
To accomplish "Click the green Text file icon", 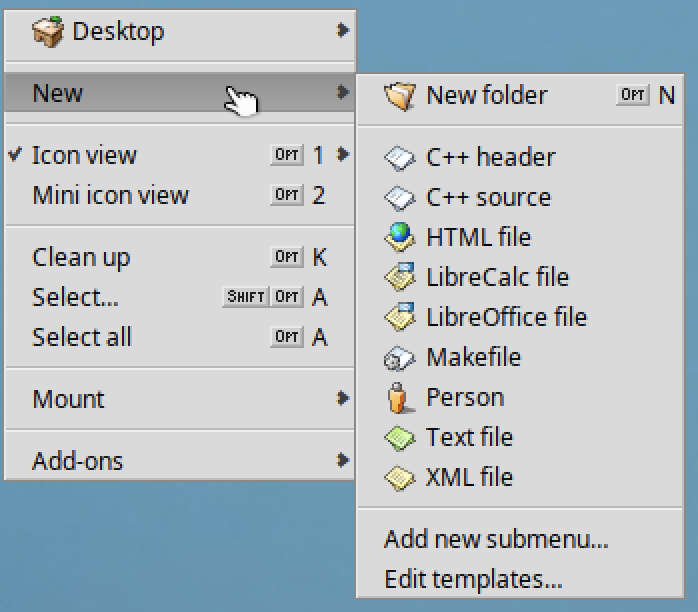I will 399,438.
